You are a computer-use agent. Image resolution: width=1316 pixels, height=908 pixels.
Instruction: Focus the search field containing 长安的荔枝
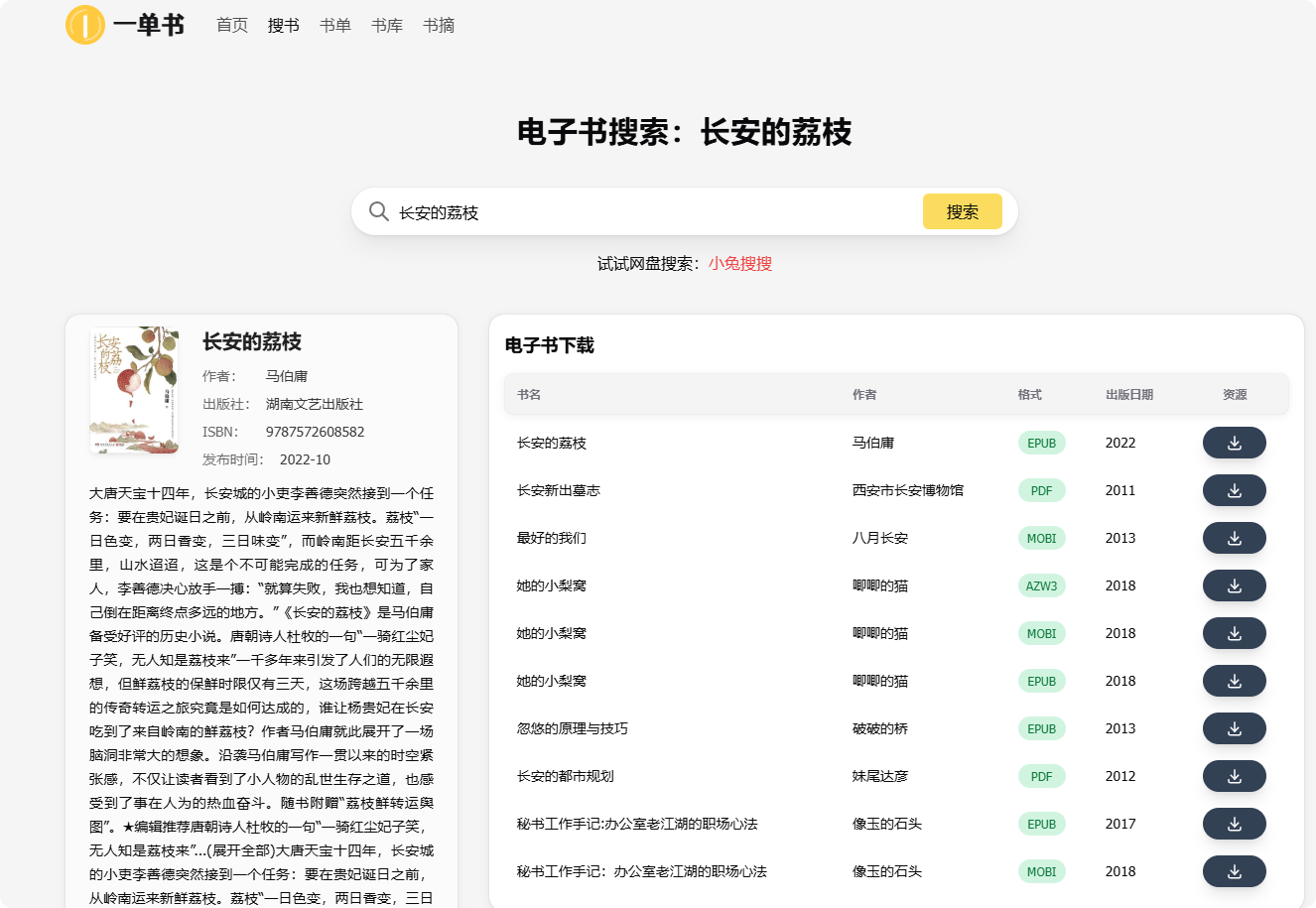(x=655, y=212)
